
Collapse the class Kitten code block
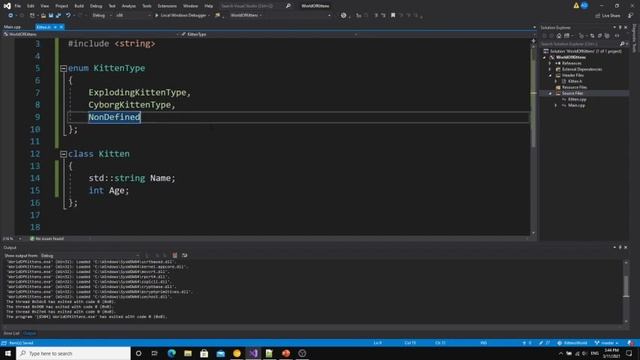(x=63, y=154)
